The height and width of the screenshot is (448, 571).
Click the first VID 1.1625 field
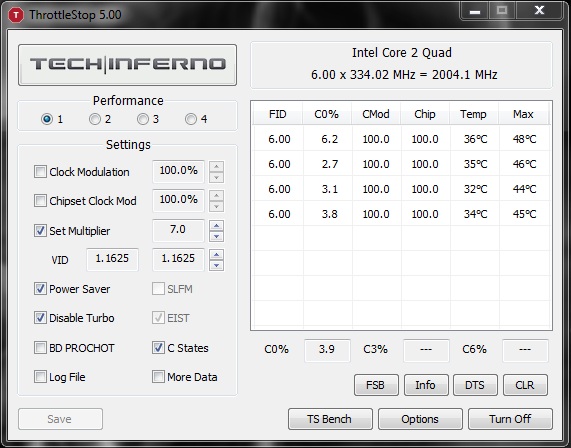(113, 259)
